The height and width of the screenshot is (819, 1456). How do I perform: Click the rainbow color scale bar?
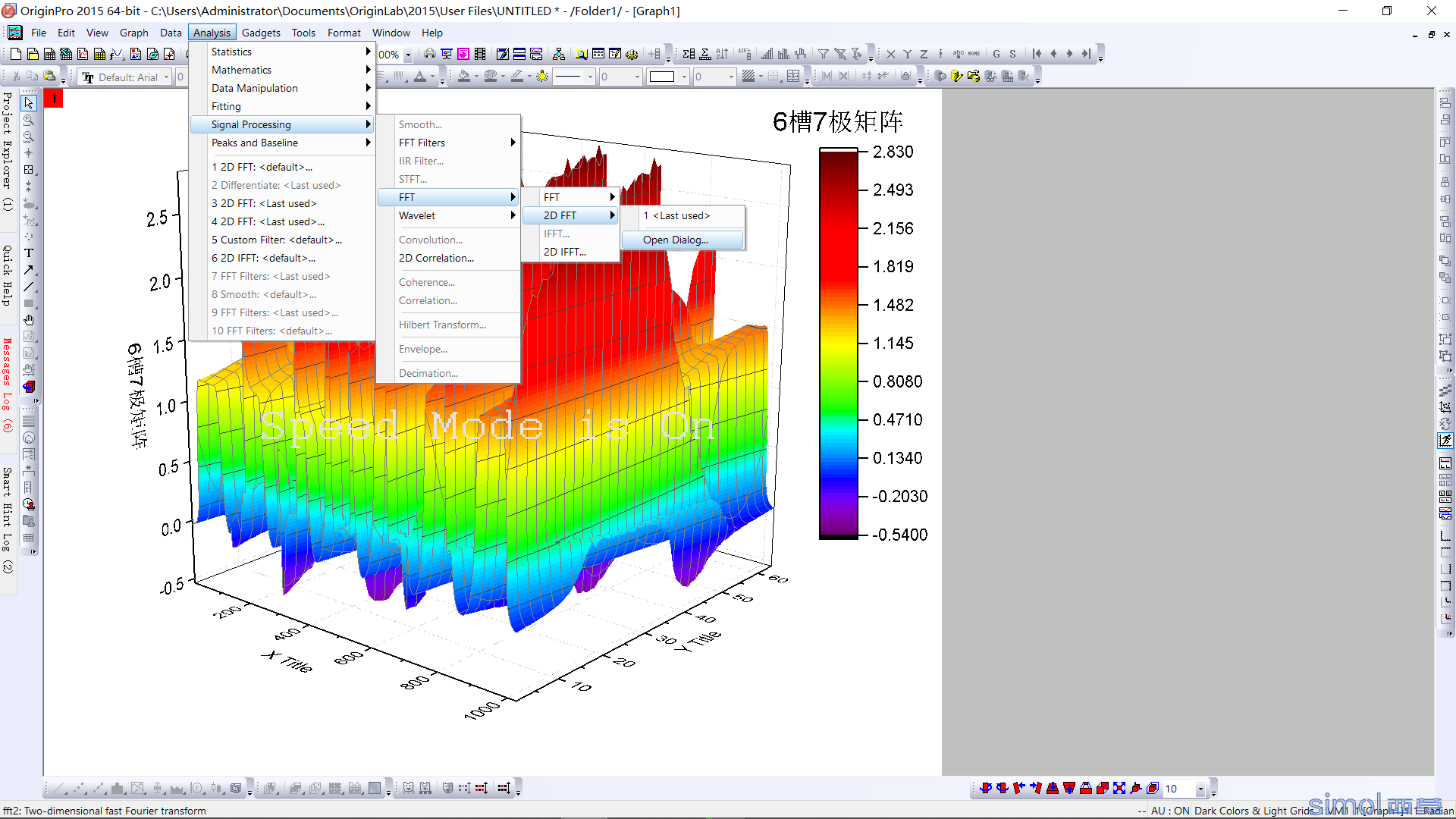[x=838, y=344]
